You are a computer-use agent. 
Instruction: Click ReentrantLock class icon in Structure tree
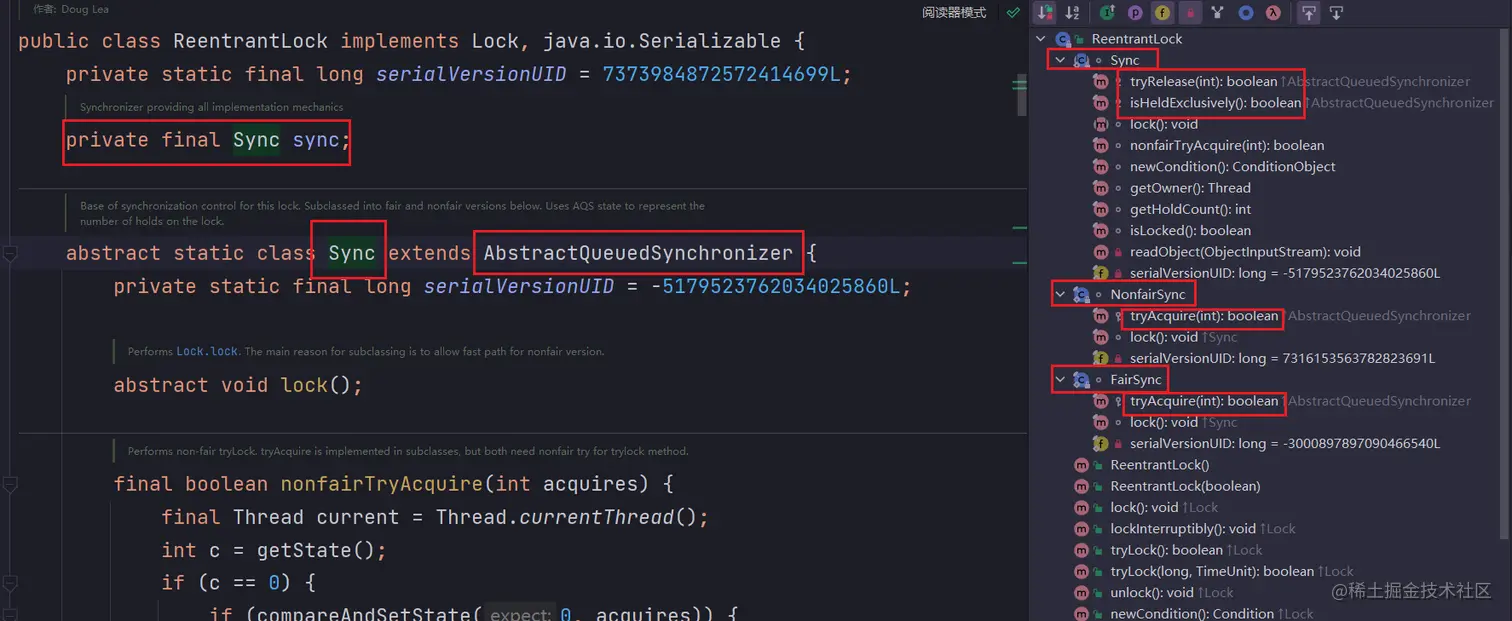tap(1063, 39)
